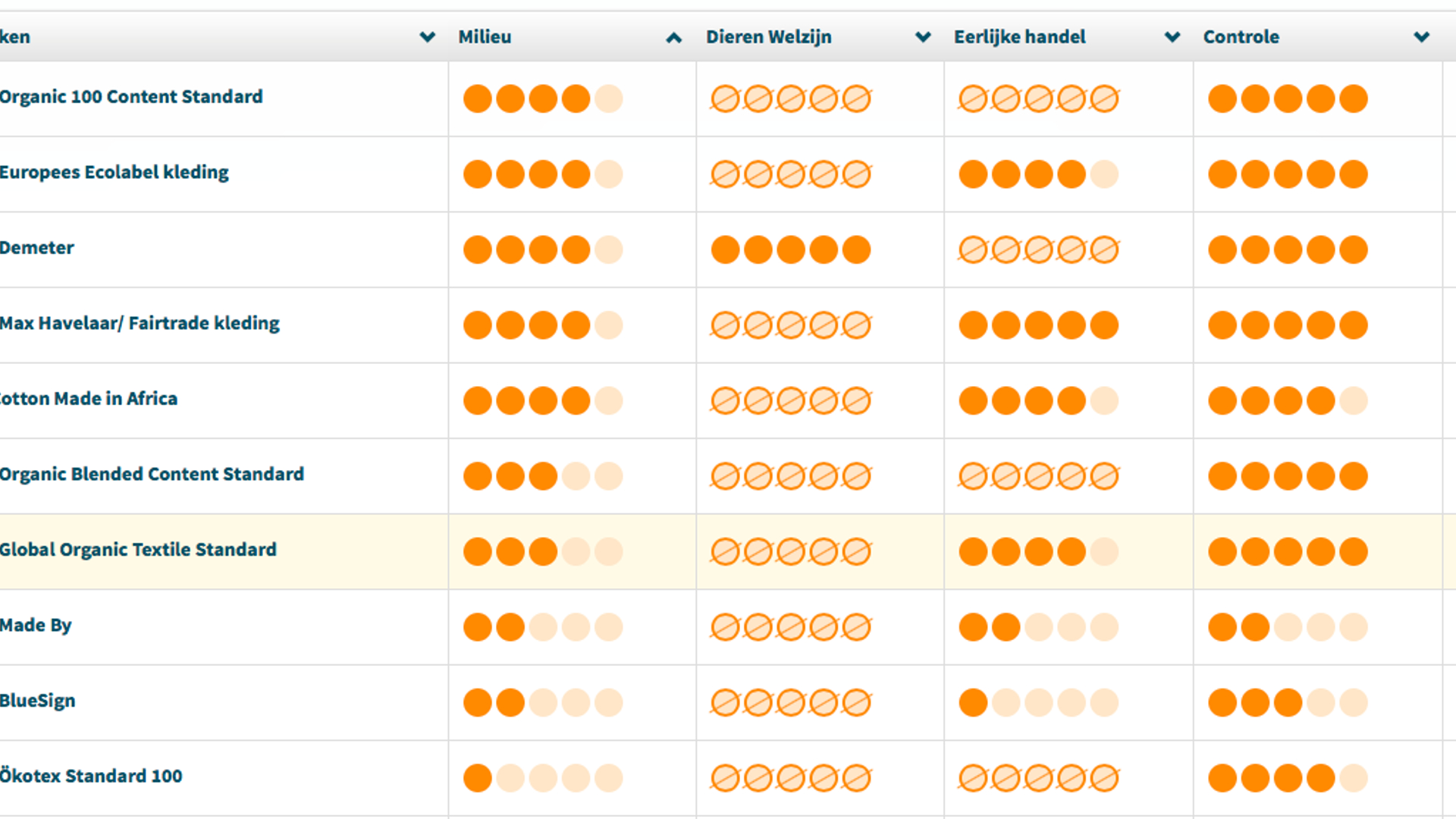Open the BlueSign label page

[38, 701]
